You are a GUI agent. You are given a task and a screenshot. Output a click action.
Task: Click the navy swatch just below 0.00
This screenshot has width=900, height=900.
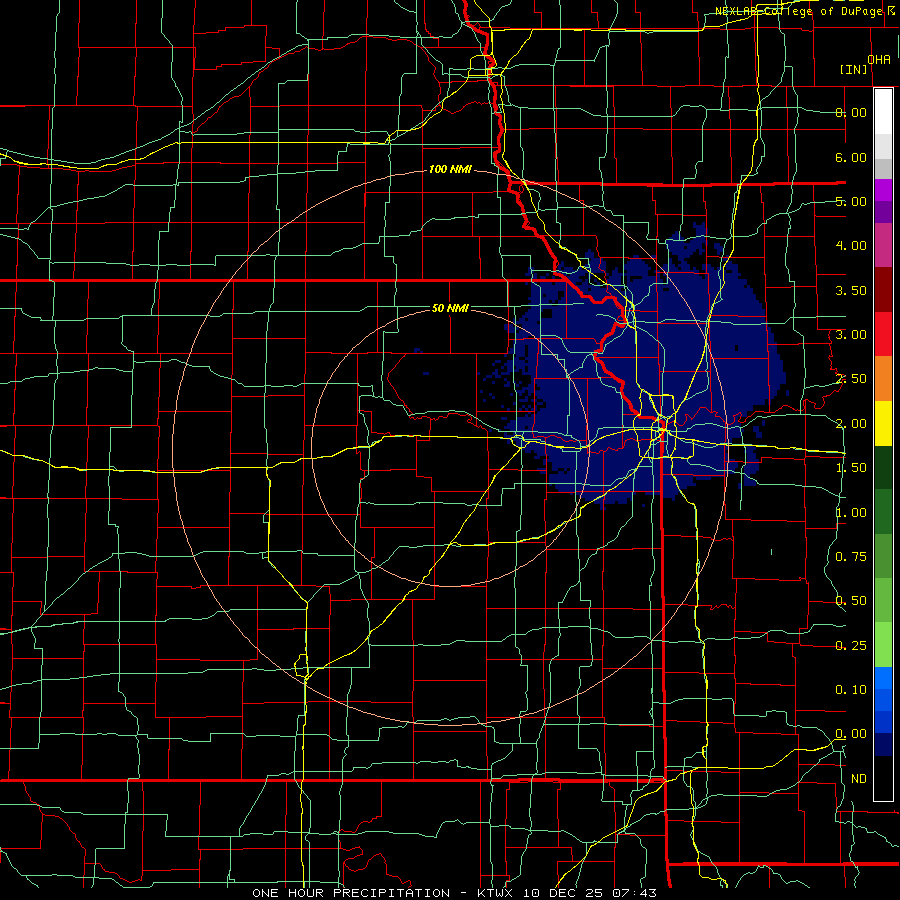point(883,745)
